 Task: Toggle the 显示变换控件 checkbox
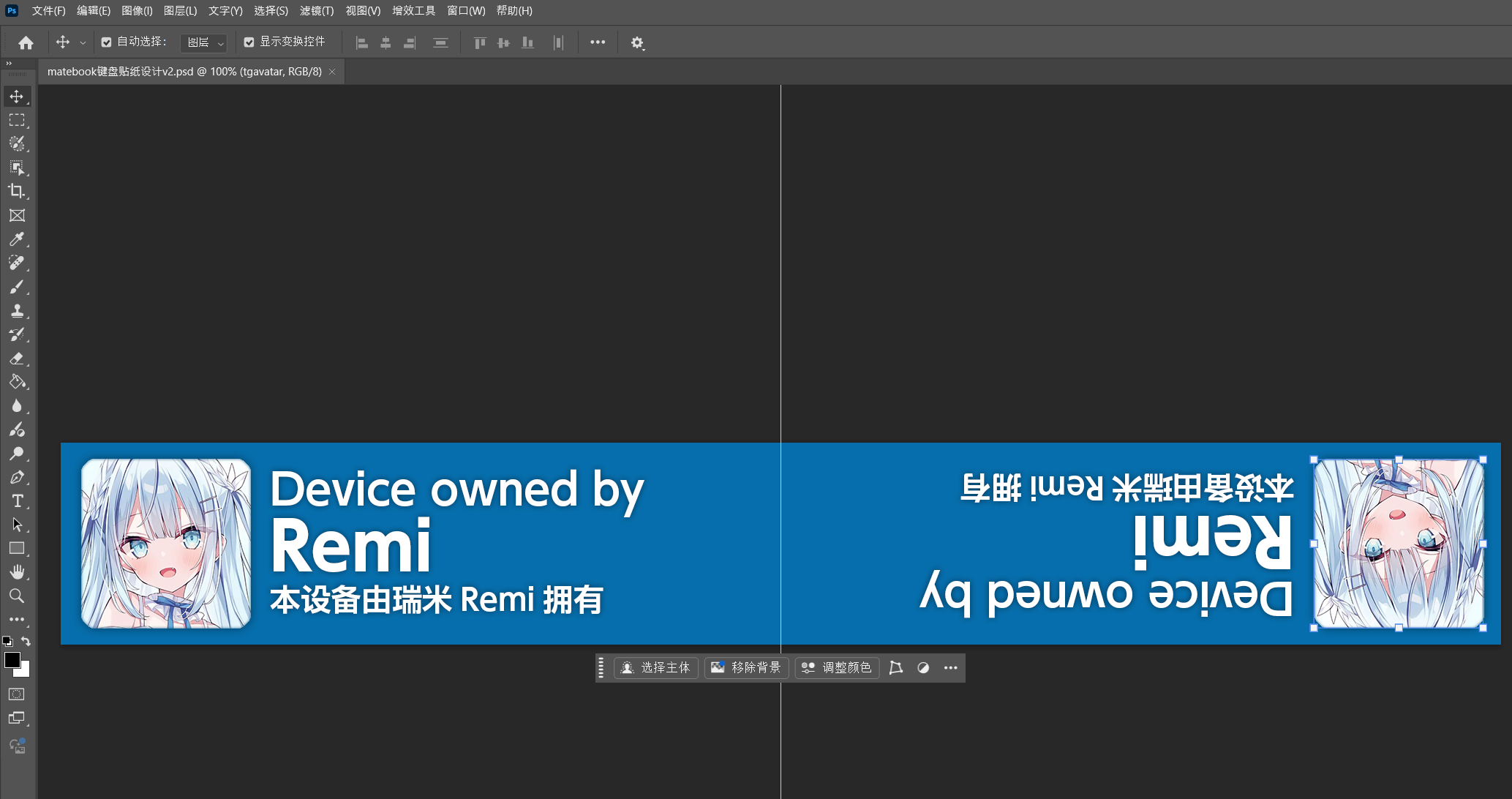pos(249,42)
